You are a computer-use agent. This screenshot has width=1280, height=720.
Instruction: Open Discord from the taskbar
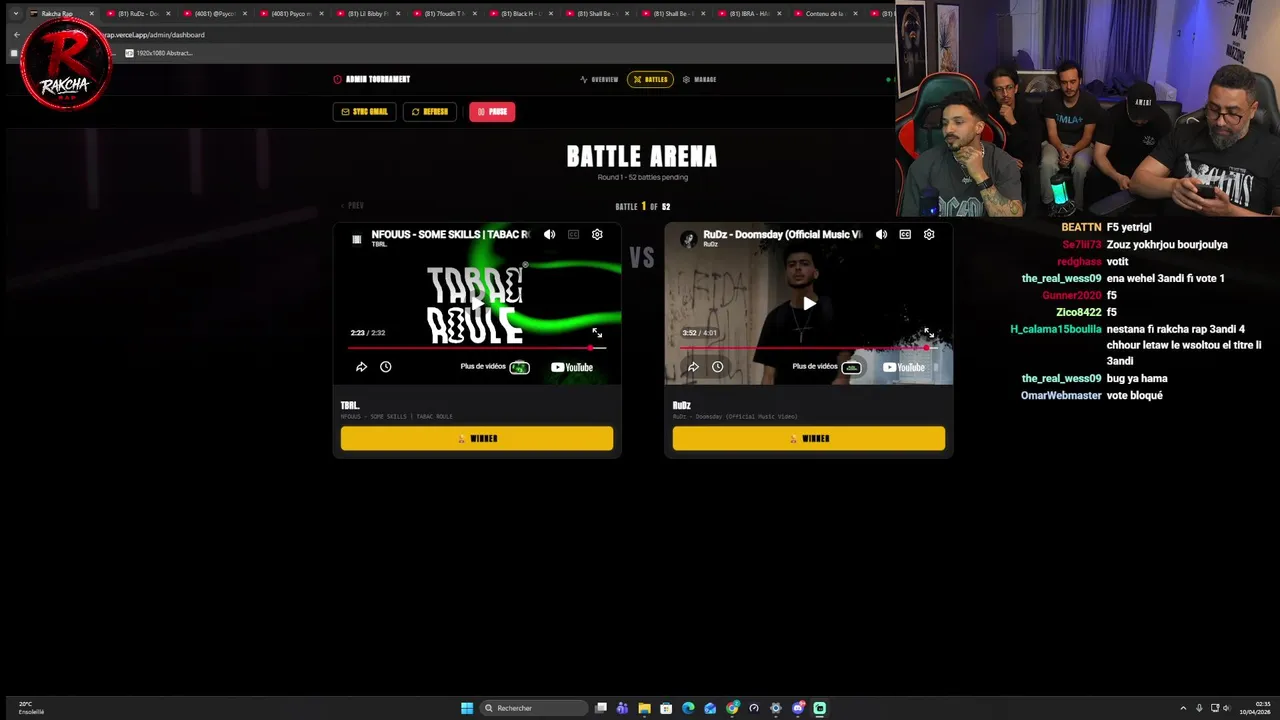pyautogui.click(x=798, y=708)
